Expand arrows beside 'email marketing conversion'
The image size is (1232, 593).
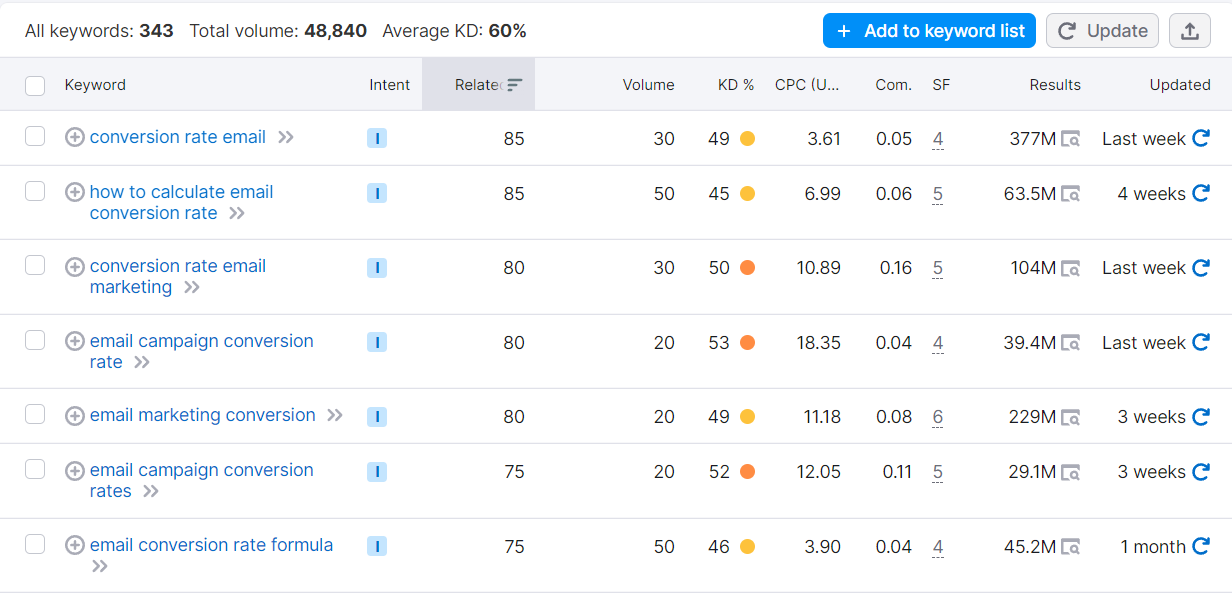[x=335, y=415]
